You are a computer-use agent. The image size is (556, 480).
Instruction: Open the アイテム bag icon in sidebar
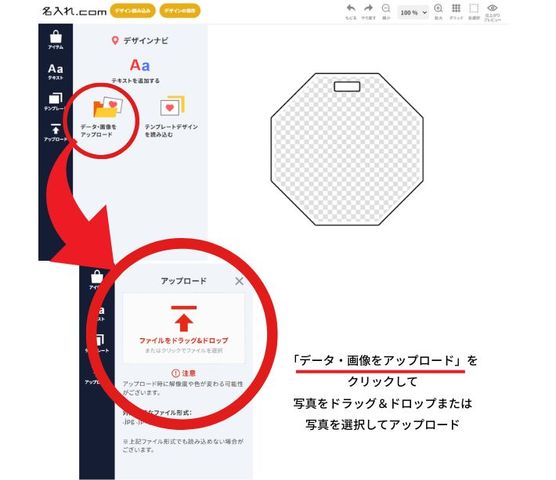click(56, 39)
